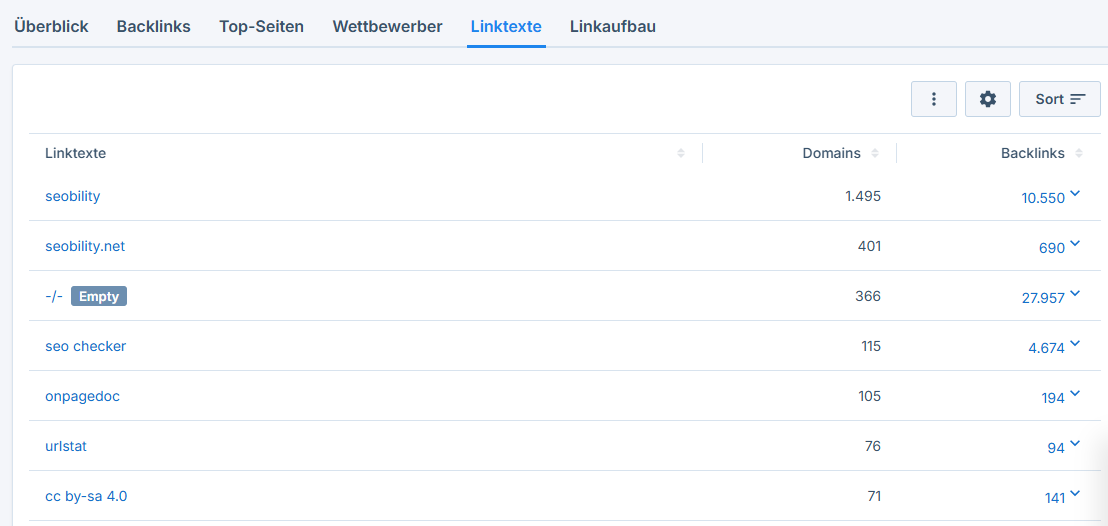Expand backlinks chevron for Empty row

(1075, 293)
